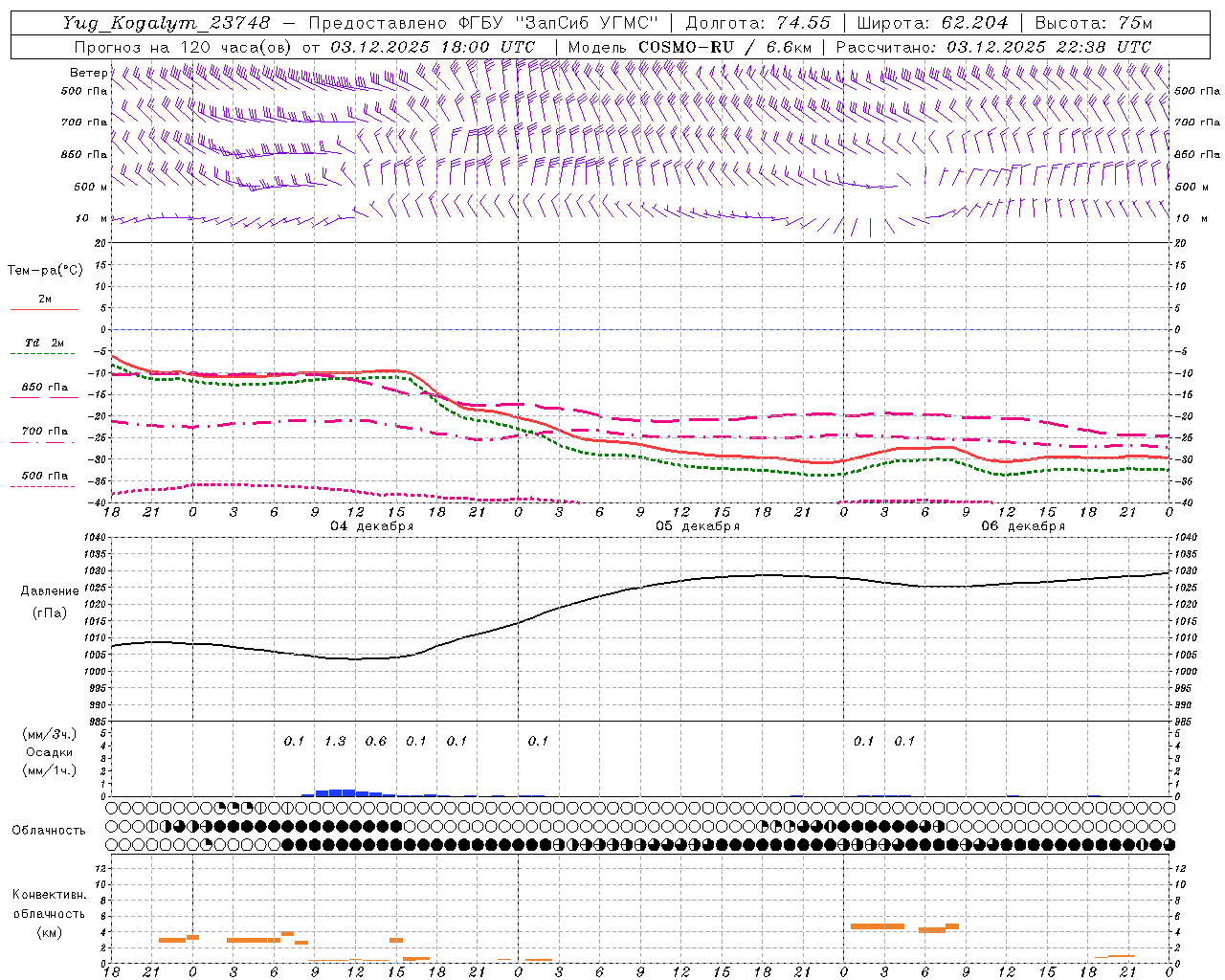Click the 06 декабря date label
Screen dimensions: 1225x980
(1023, 526)
